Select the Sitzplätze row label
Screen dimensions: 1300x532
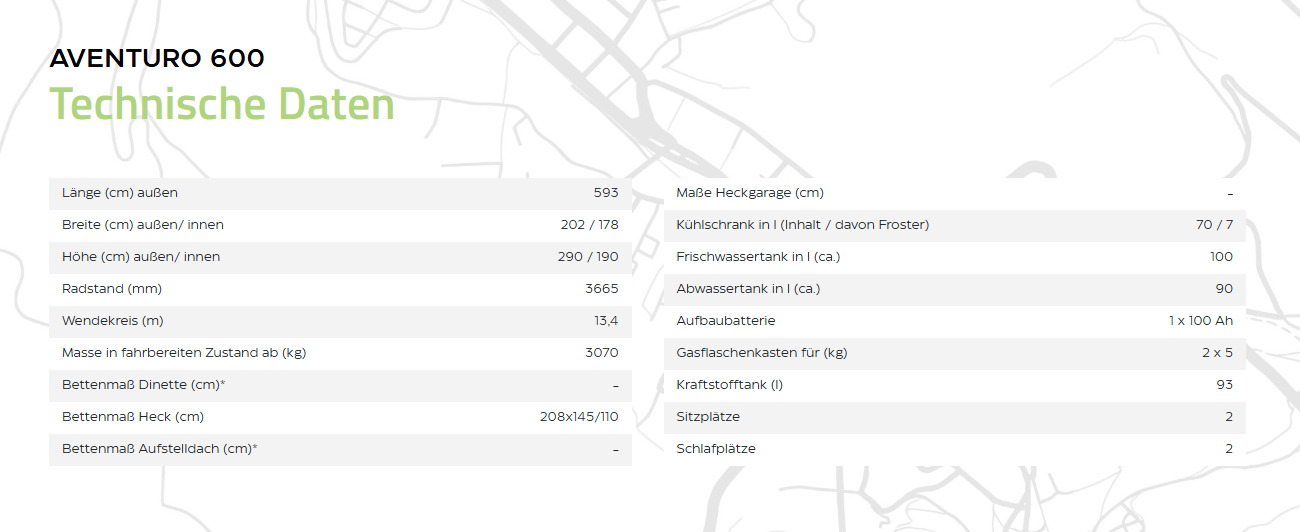[708, 417]
